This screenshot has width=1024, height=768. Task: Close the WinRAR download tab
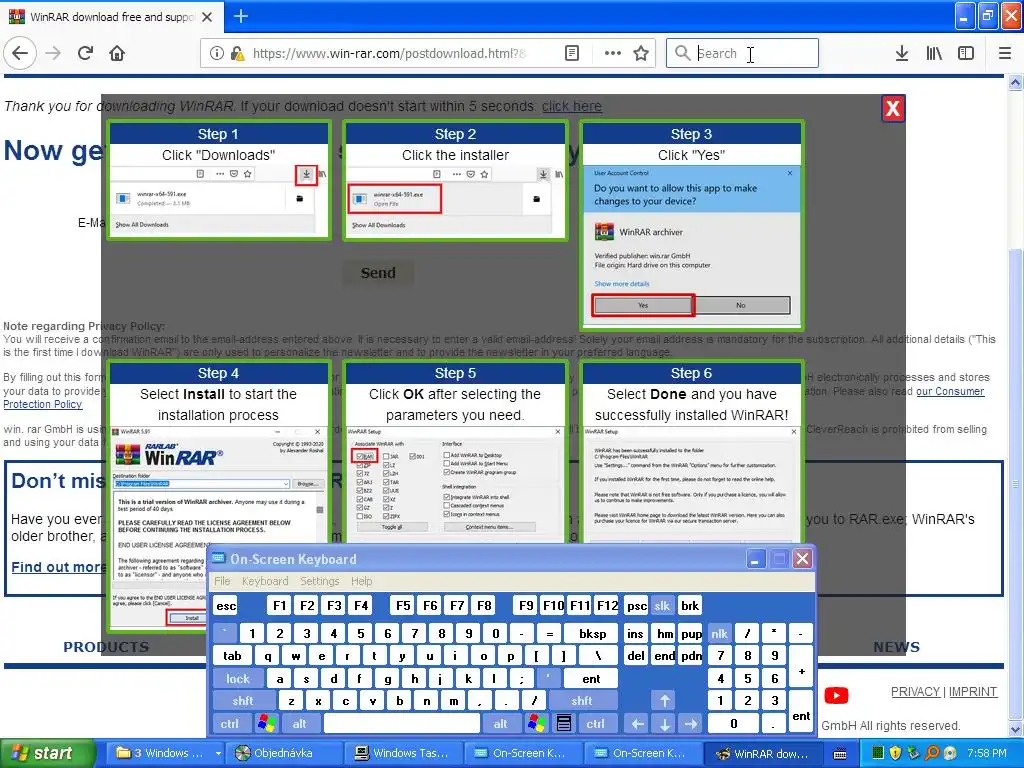point(207,17)
